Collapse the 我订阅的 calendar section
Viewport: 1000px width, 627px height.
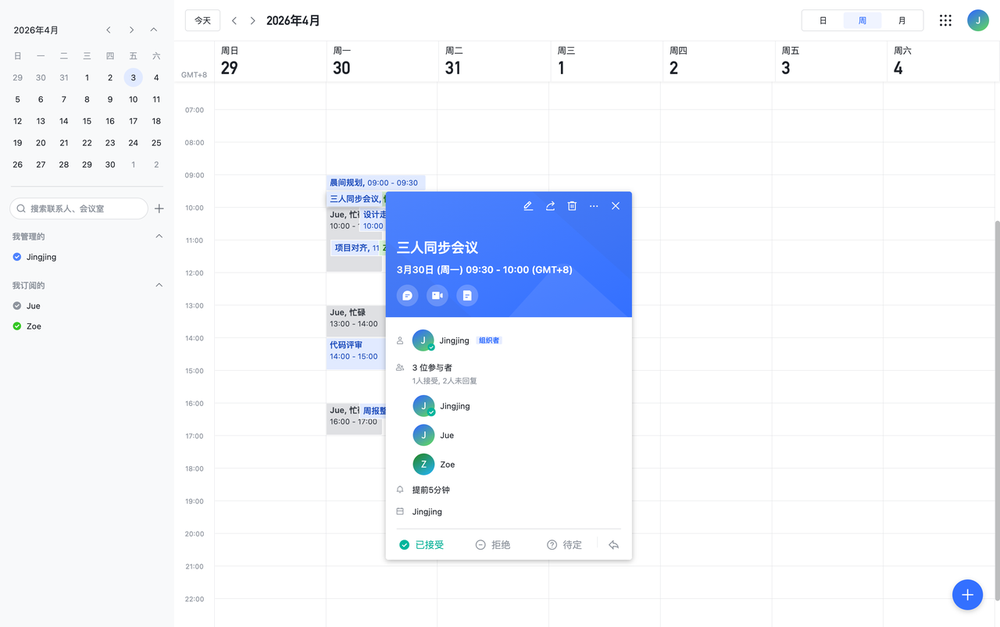tap(158, 285)
